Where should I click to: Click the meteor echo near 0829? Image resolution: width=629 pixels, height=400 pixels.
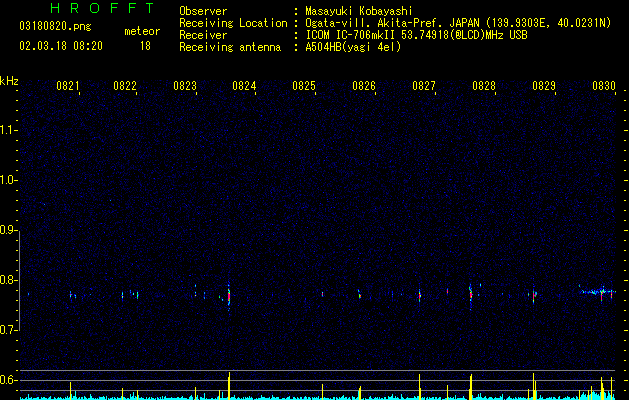click(534, 296)
